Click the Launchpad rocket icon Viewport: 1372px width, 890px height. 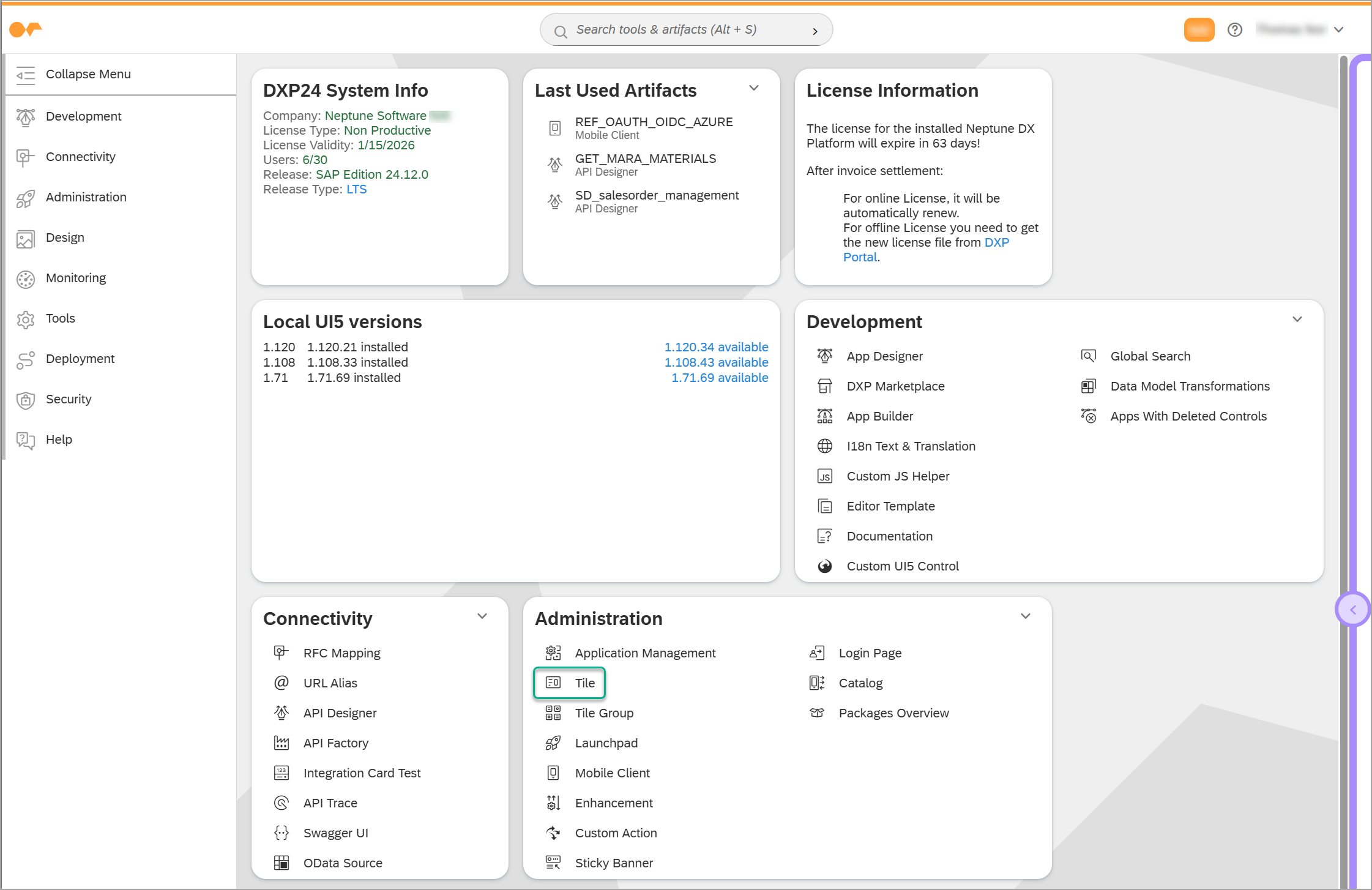pos(553,743)
